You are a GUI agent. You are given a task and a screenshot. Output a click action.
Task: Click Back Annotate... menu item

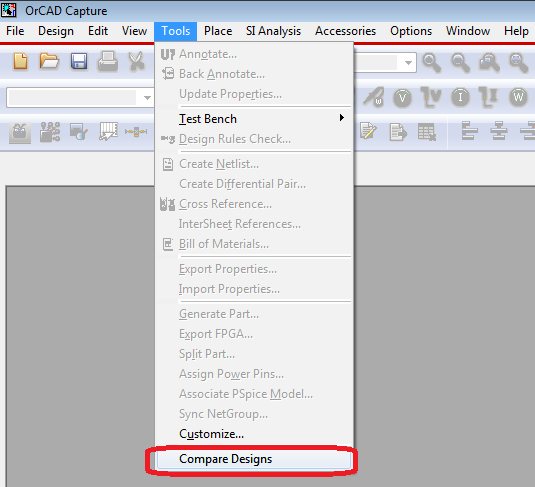[254, 74]
